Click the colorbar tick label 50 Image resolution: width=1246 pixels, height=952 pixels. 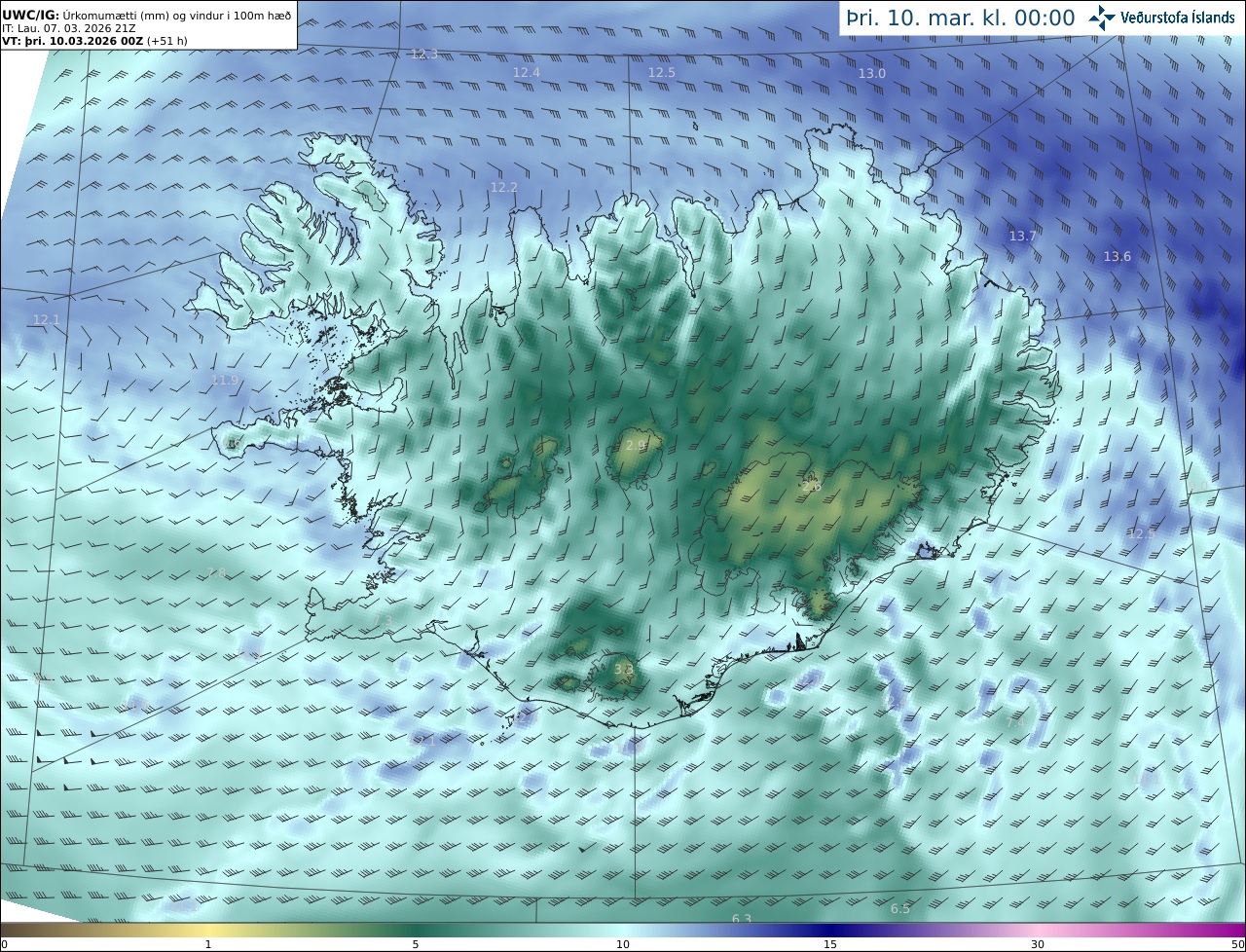coord(1237,944)
